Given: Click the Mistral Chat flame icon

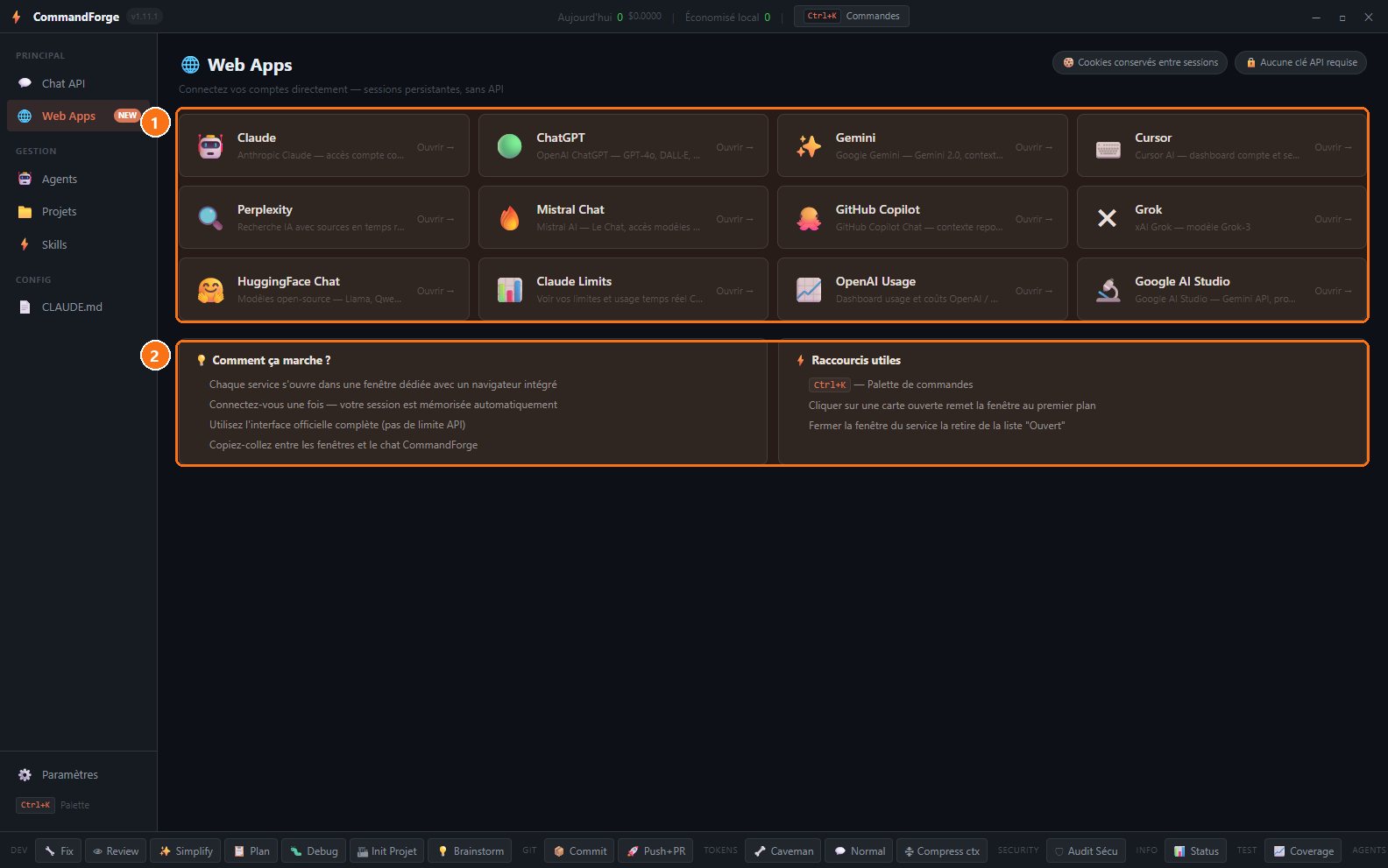Looking at the screenshot, I should click(x=509, y=218).
